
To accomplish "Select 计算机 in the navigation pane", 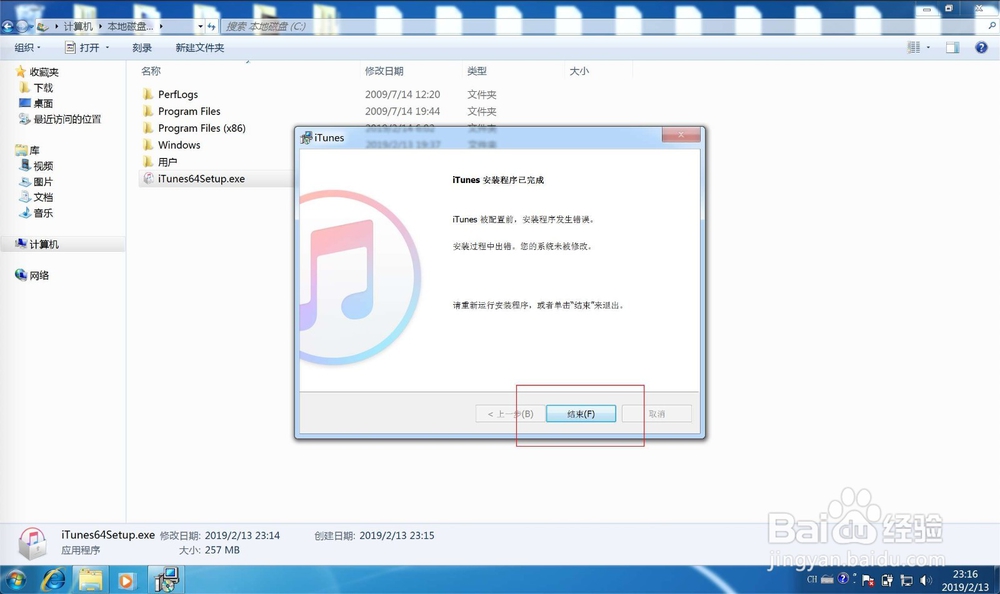I will pyautogui.click(x=44, y=244).
